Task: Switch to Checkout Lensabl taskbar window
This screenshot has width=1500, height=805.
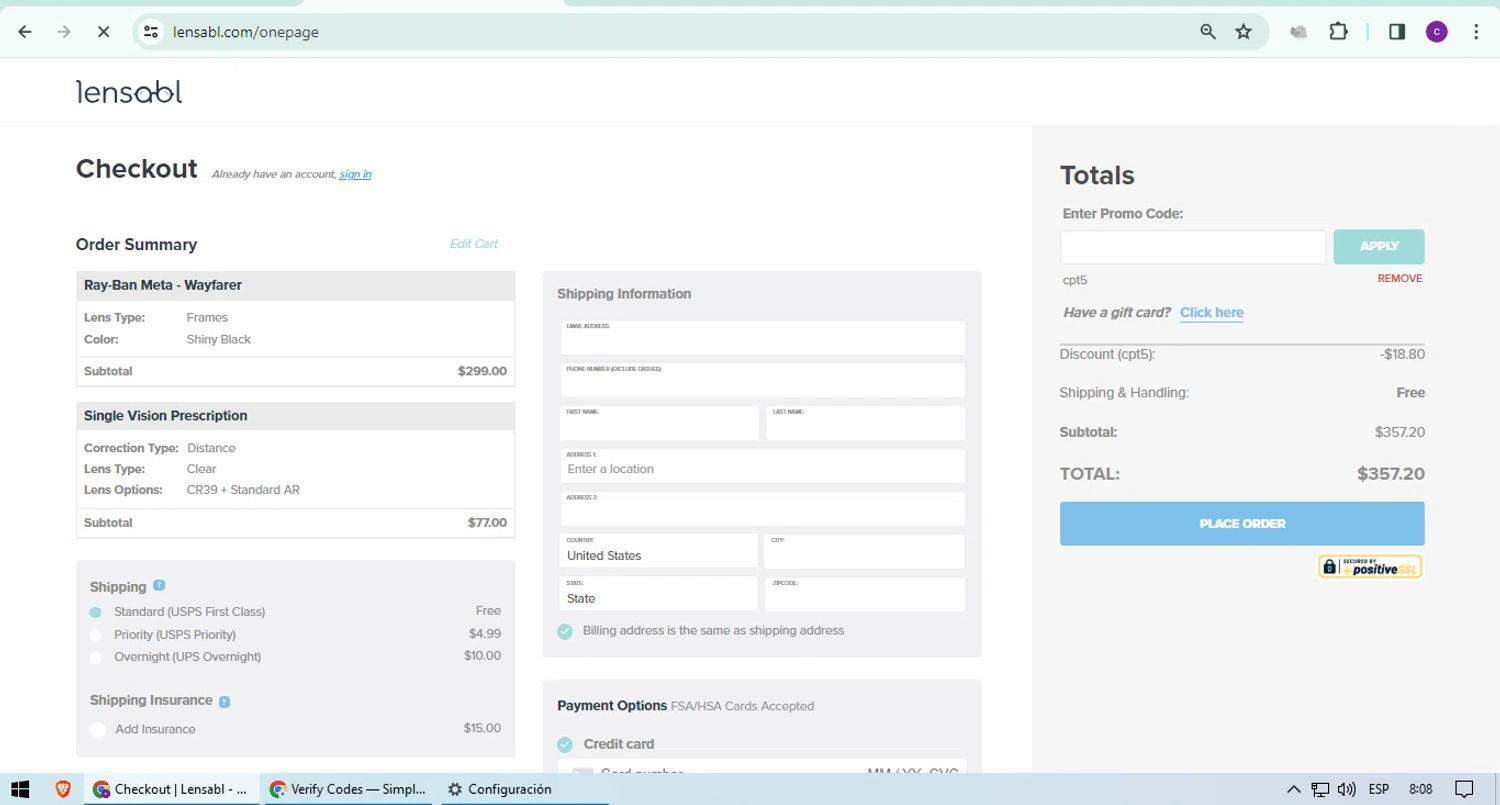Action: point(171,789)
